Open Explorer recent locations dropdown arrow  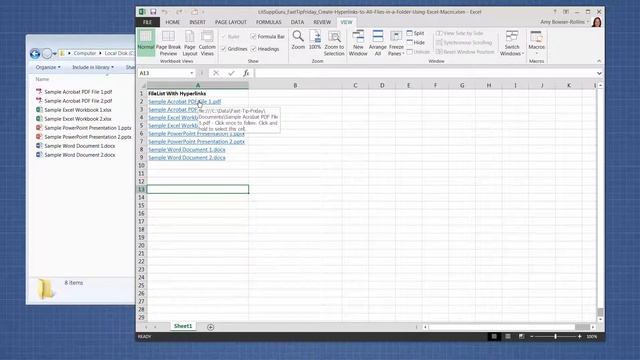(x=55, y=53)
